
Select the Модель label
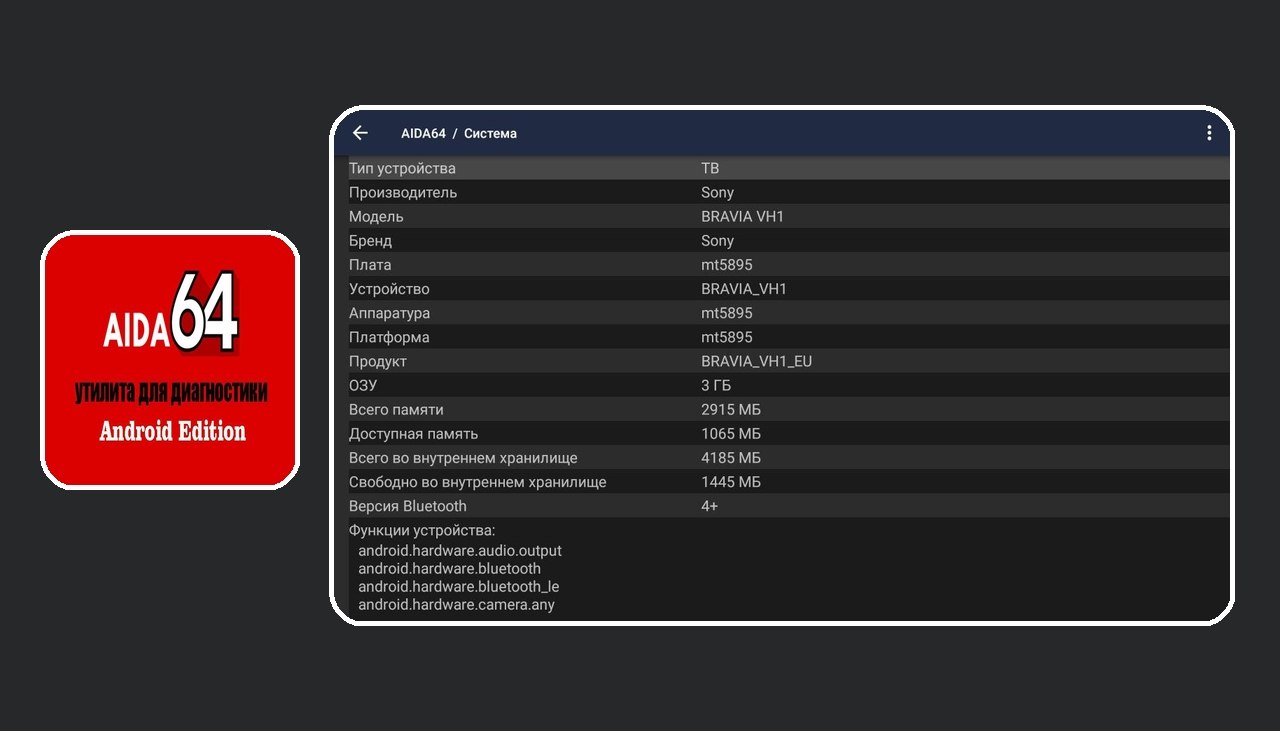tap(376, 216)
